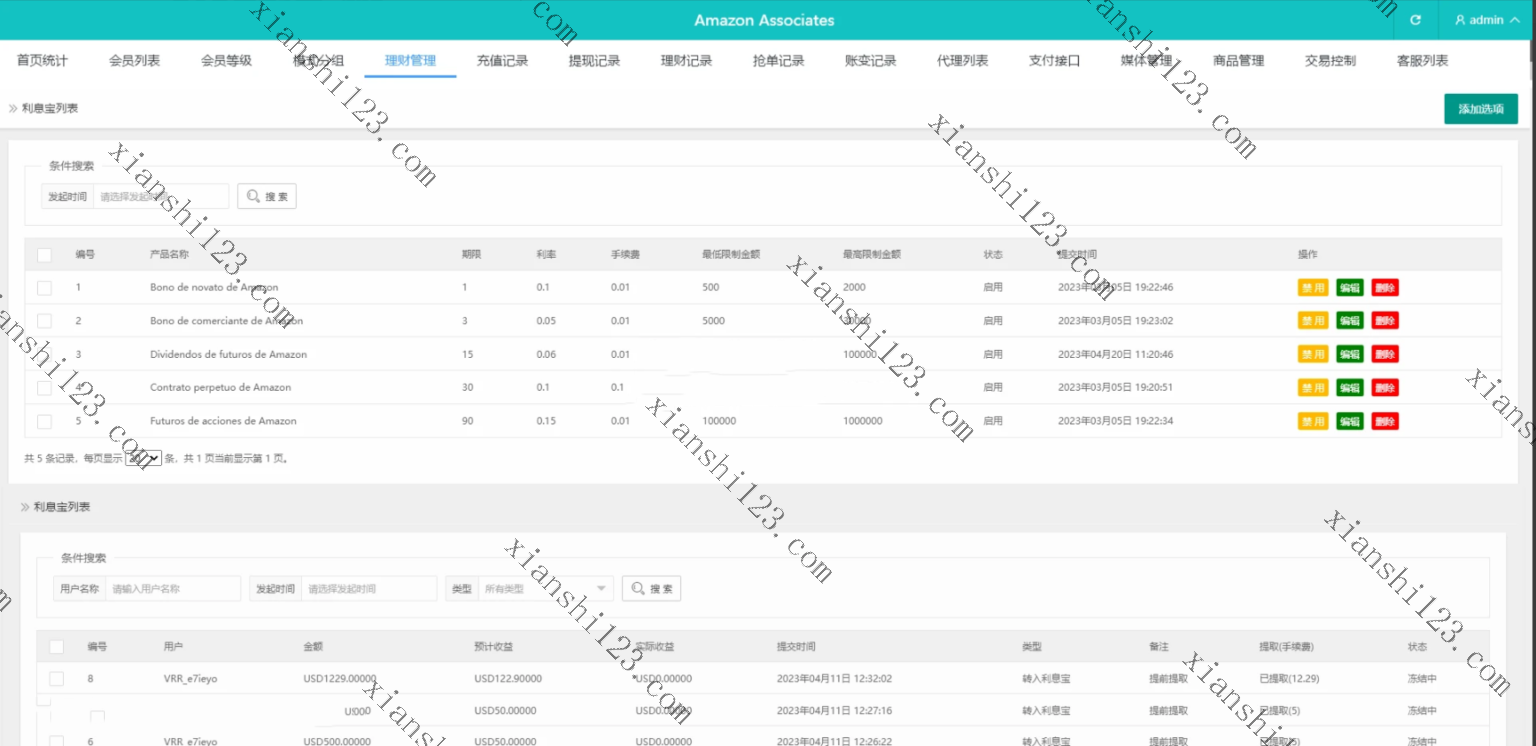The image size is (1536, 746).
Task: Check the box for Bono de novato row
Action: [44, 288]
